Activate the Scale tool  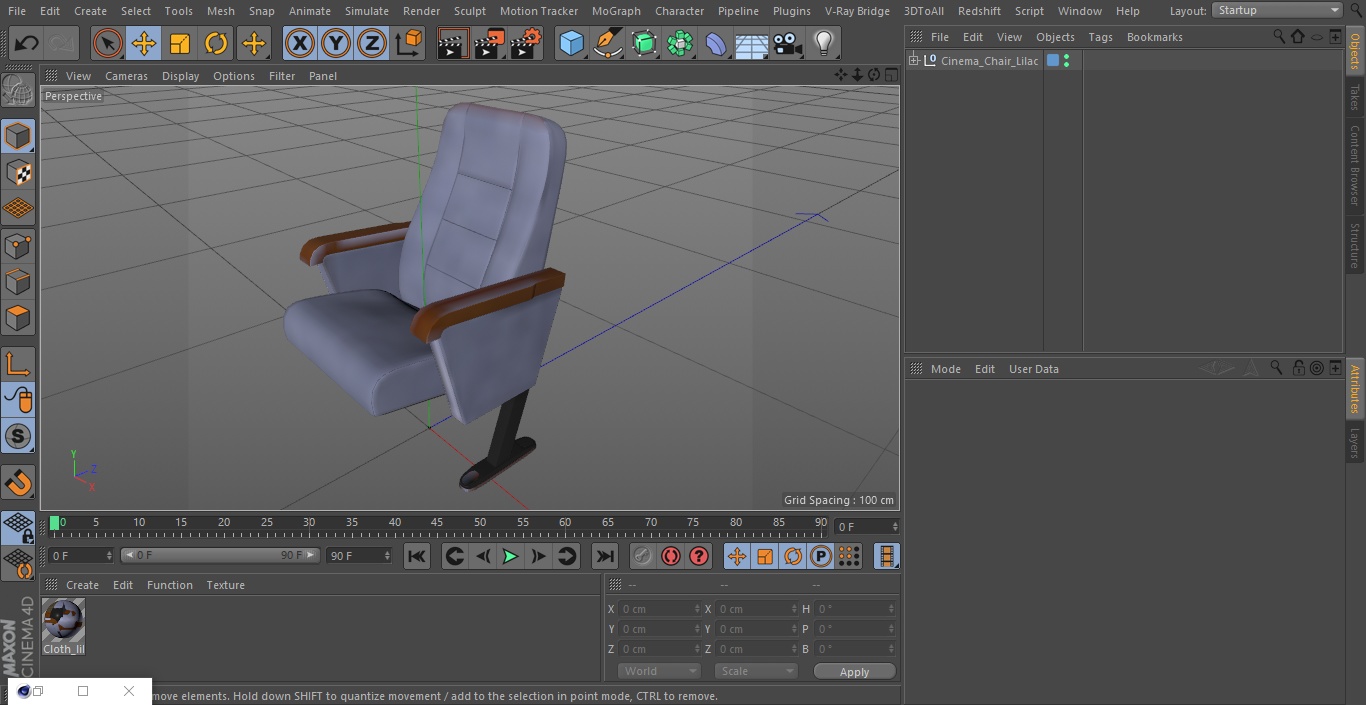coord(180,43)
